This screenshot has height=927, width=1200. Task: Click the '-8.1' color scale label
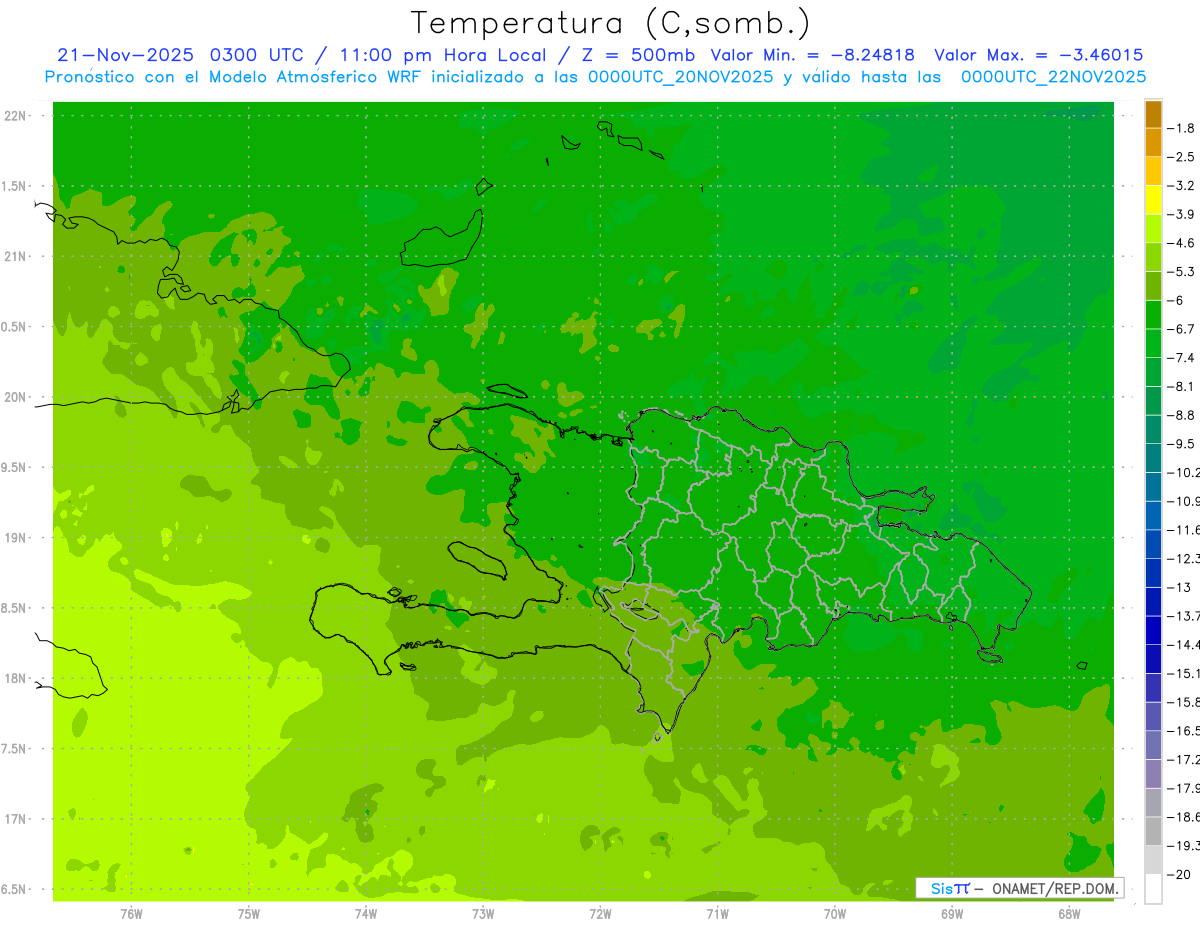1181,387
